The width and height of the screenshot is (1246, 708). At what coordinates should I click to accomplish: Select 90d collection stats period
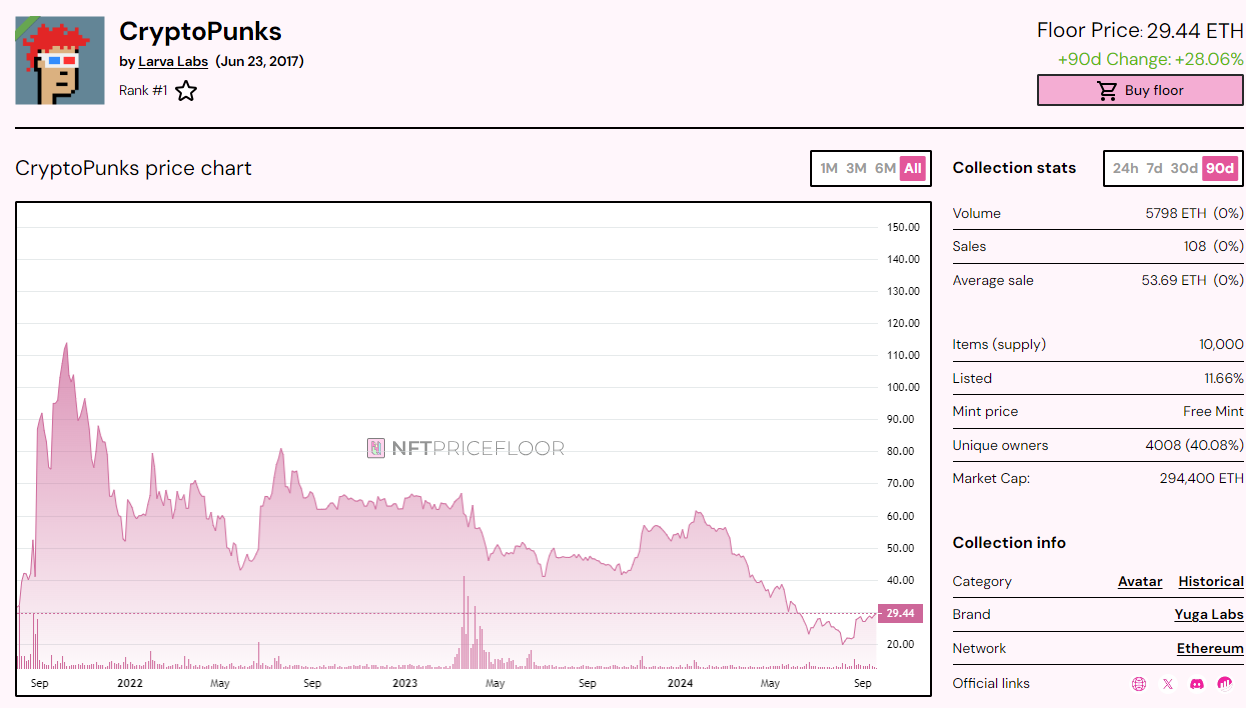point(1220,168)
